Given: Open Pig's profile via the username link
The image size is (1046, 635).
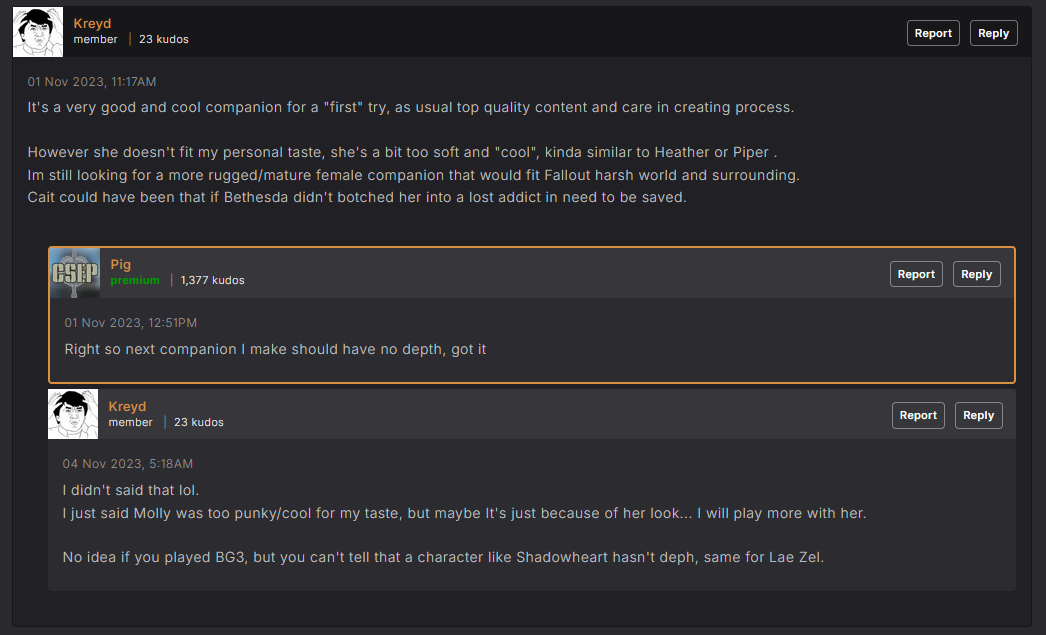Looking at the screenshot, I should 121,264.
